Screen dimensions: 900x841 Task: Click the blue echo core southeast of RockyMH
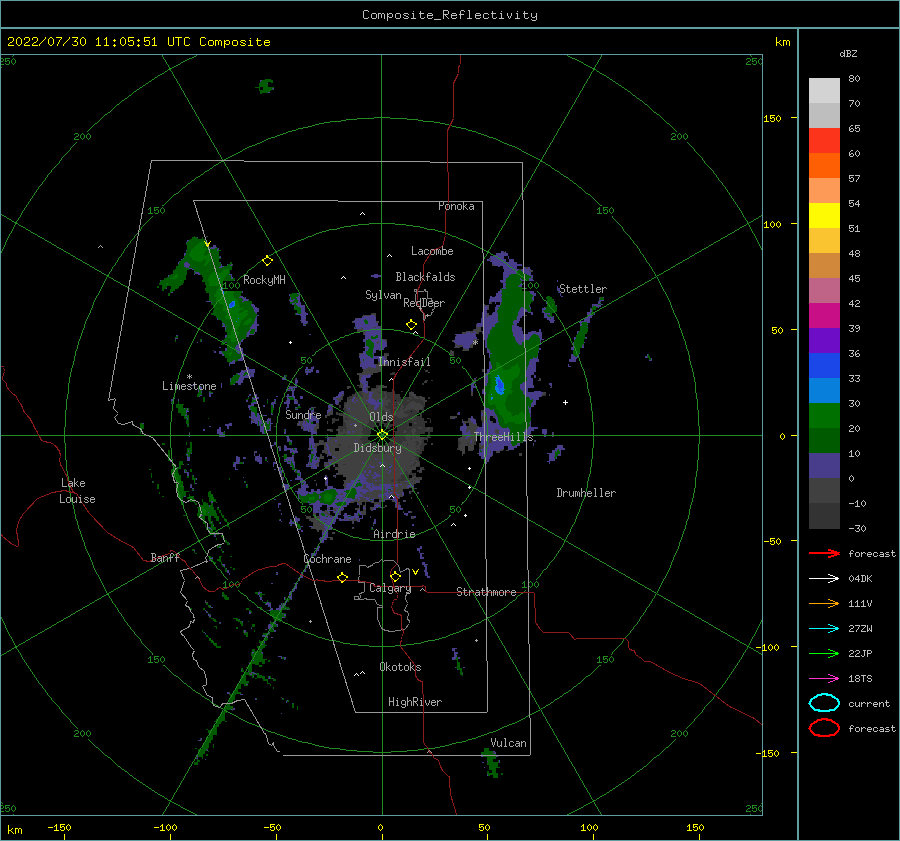tap(232, 304)
